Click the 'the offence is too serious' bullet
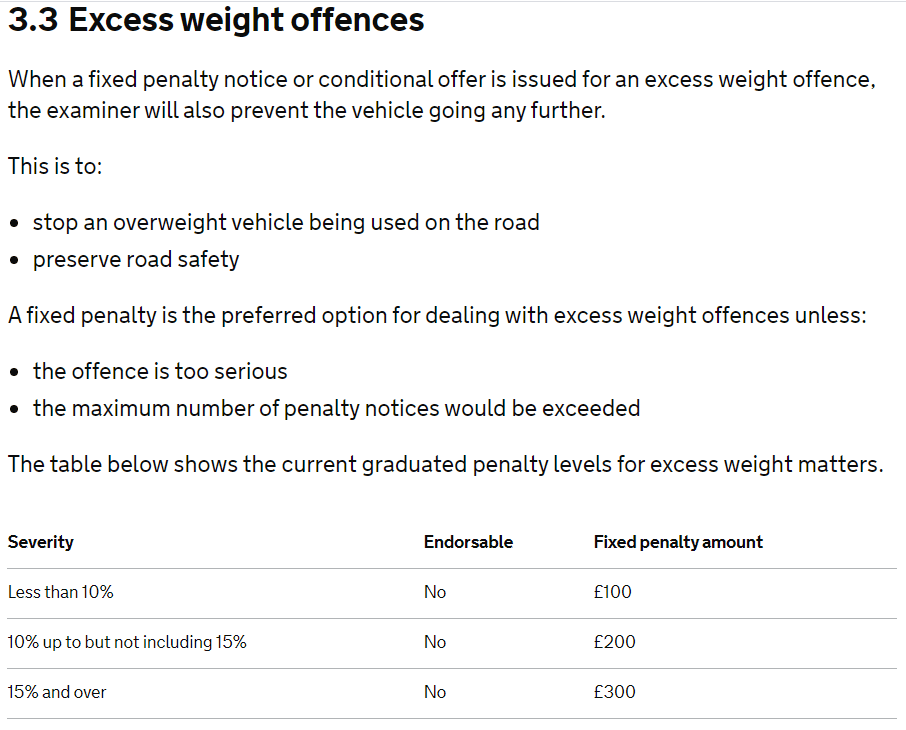 pyautogui.click(x=160, y=371)
